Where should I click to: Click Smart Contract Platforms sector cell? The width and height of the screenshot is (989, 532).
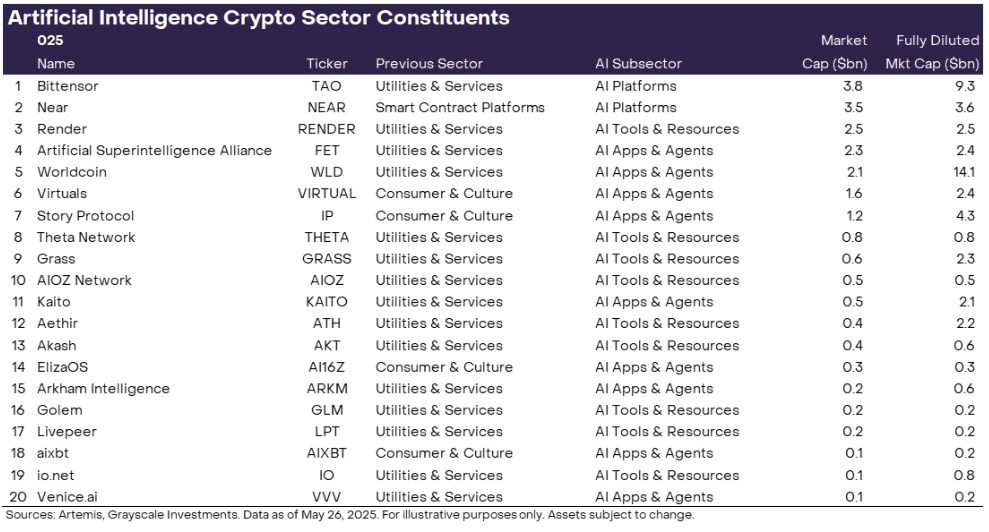click(460, 107)
